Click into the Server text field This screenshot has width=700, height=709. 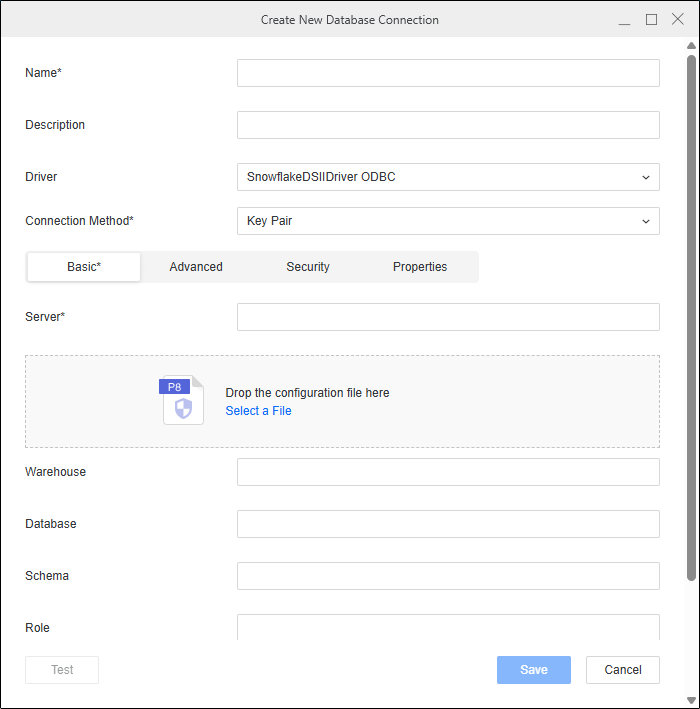448,317
